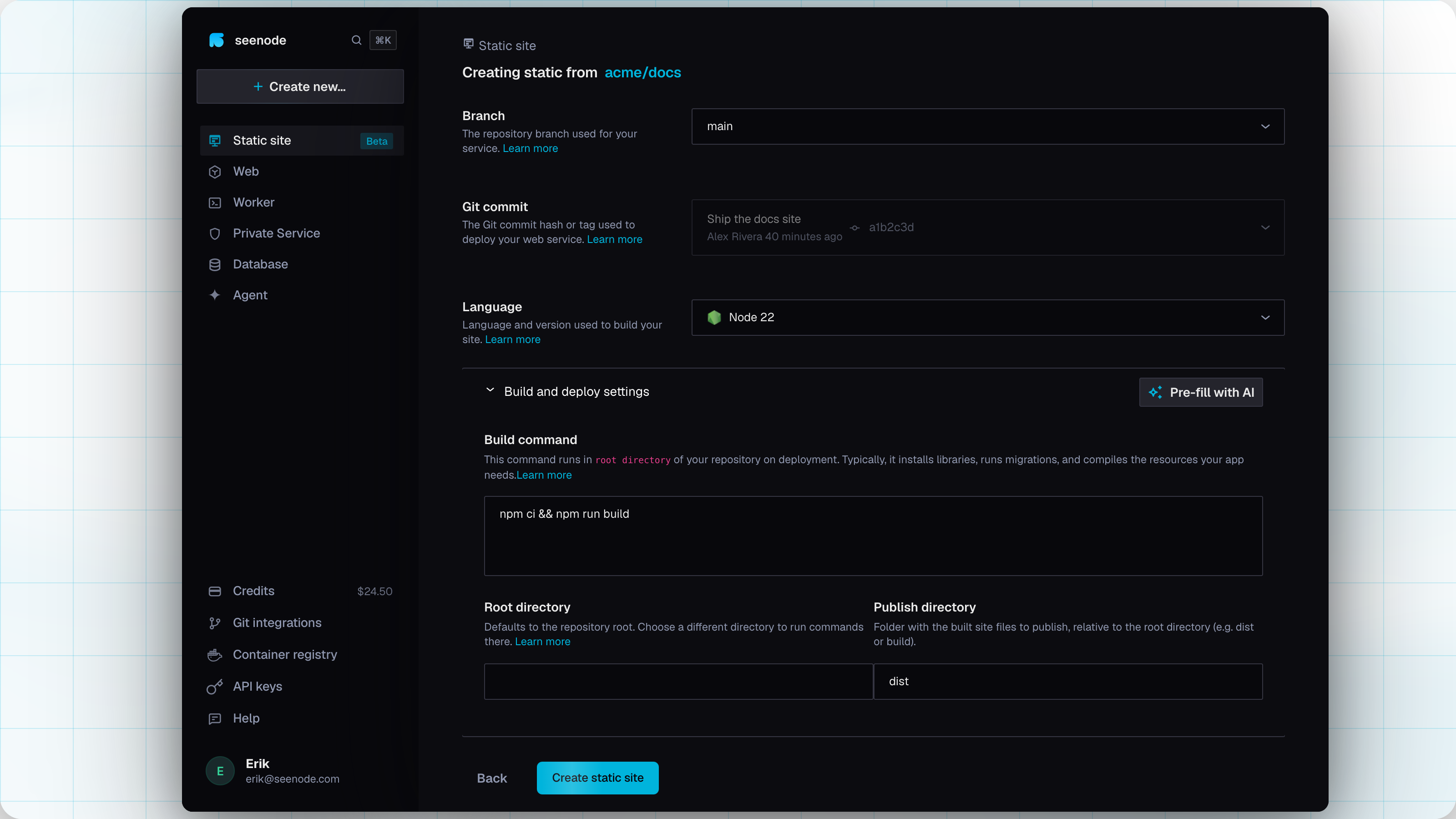Click the Help chat icon

pos(215,718)
